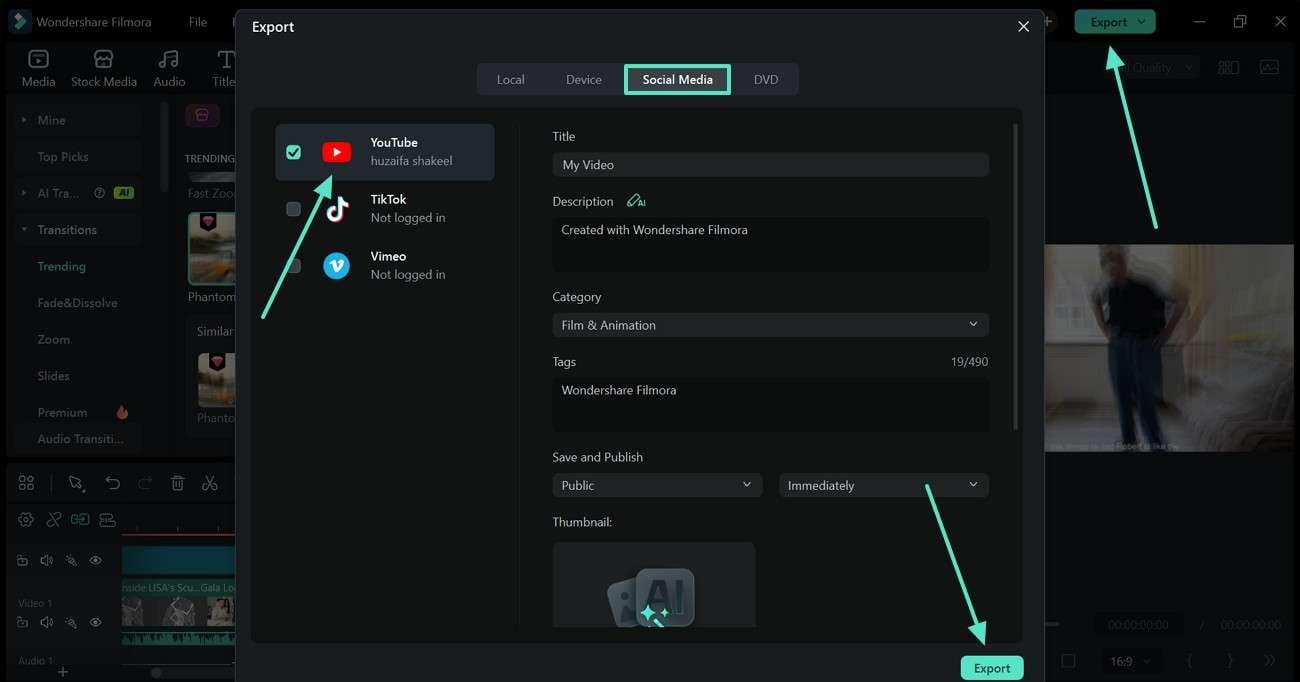Image resolution: width=1300 pixels, height=682 pixels.
Task: Mute the topmost track speaker icon
Action: click(x=46, y=561)
